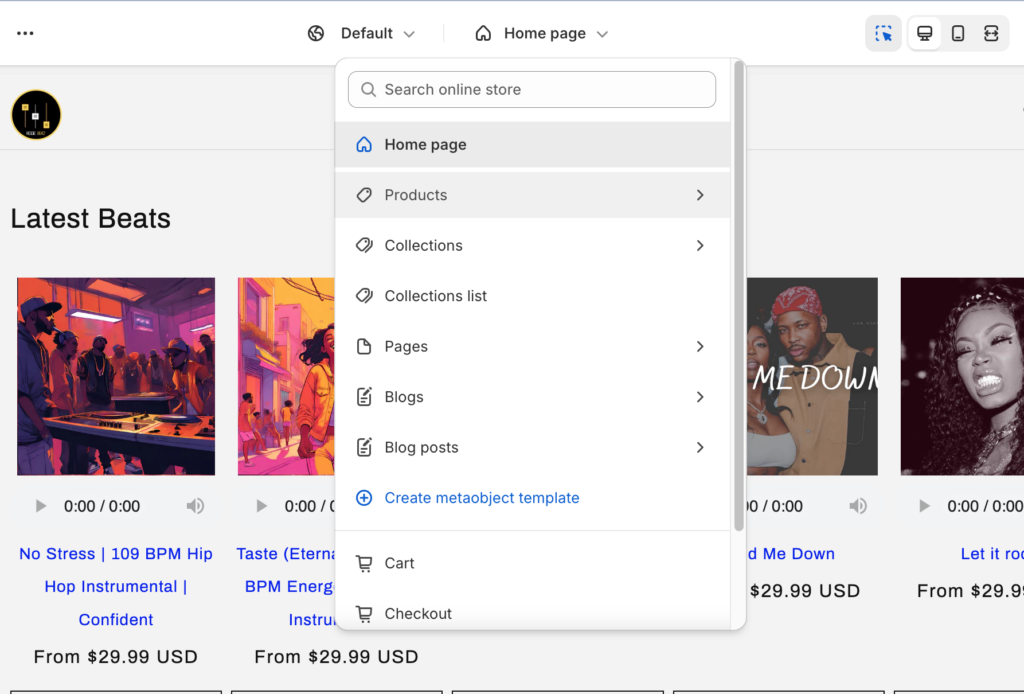
Task: Enable full-width preview mode
Action: 991,33
